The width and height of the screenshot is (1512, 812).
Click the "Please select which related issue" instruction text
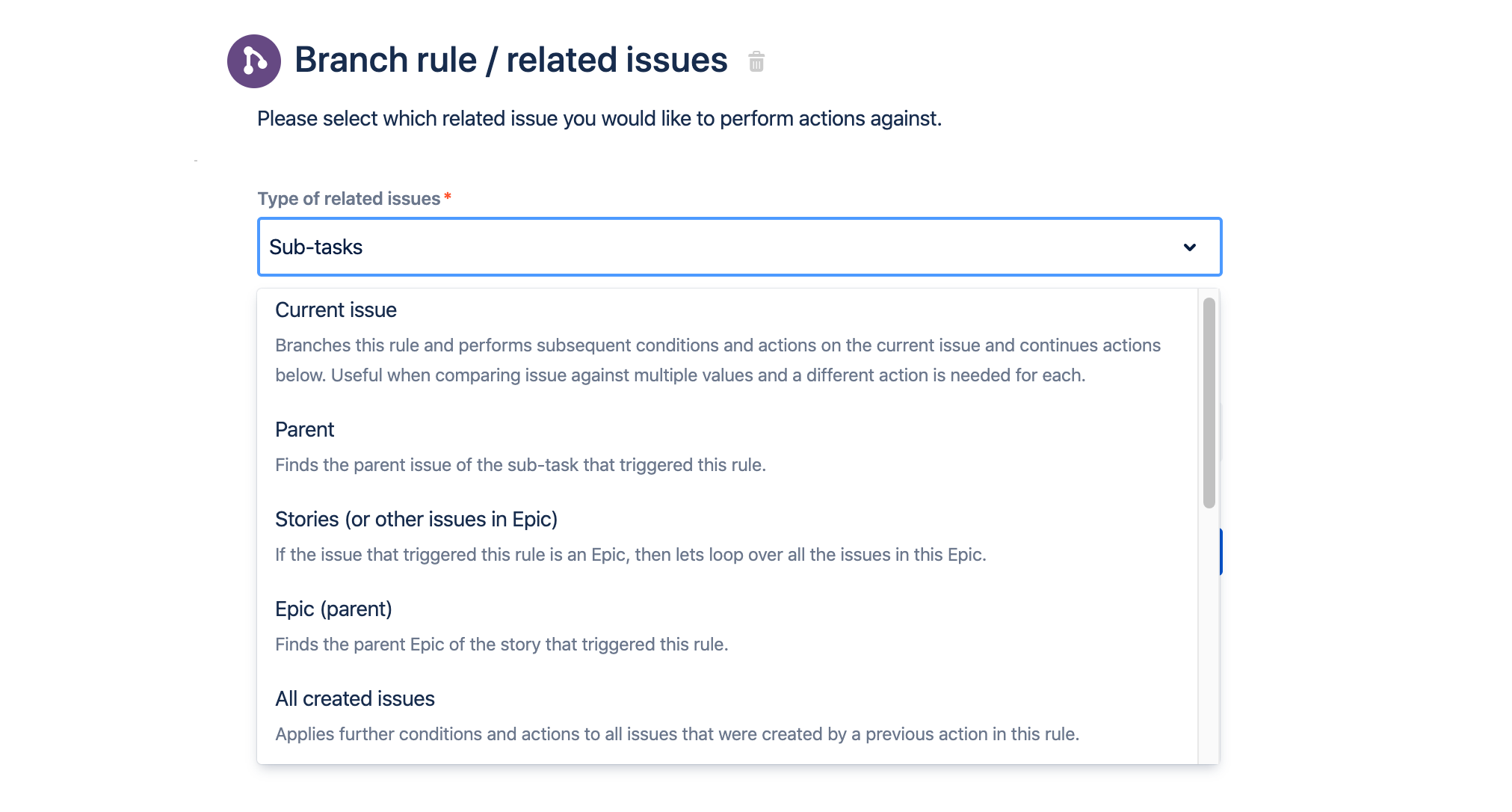599,119
